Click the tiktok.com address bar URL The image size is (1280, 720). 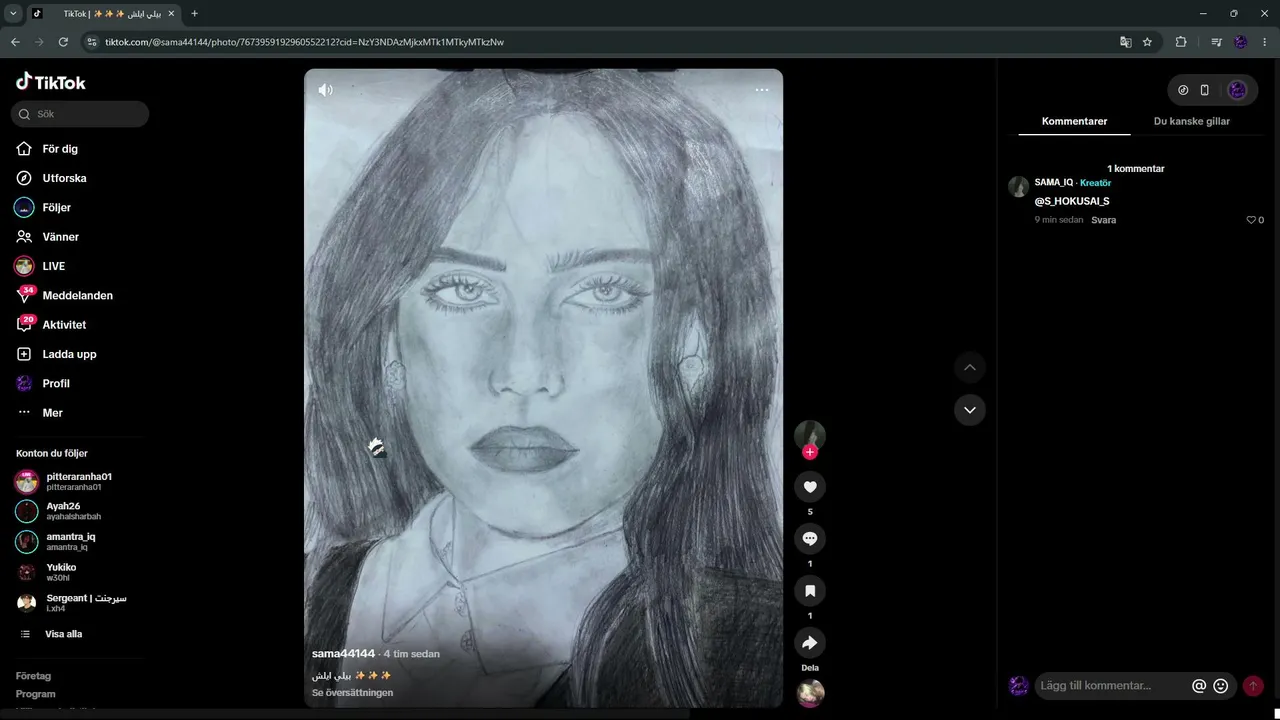[x=304, y=42]
